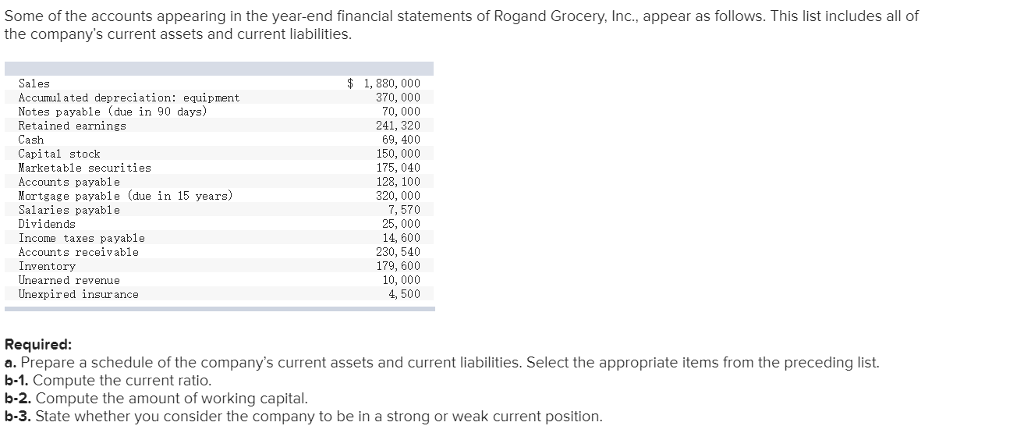Click the Sales row label
Viewport: 1024px width, 440px height.
34,84
